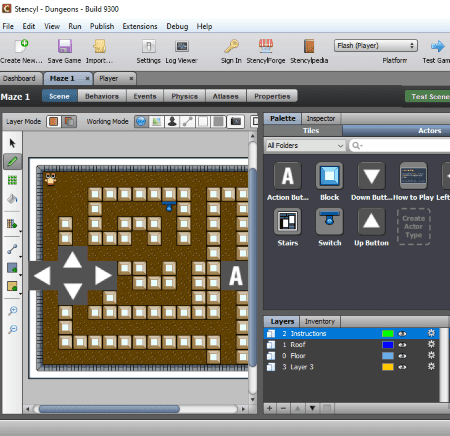Screen dimensions: 450x436
Task: Click the remove layer minus button
Action: [x=284, y=408]
